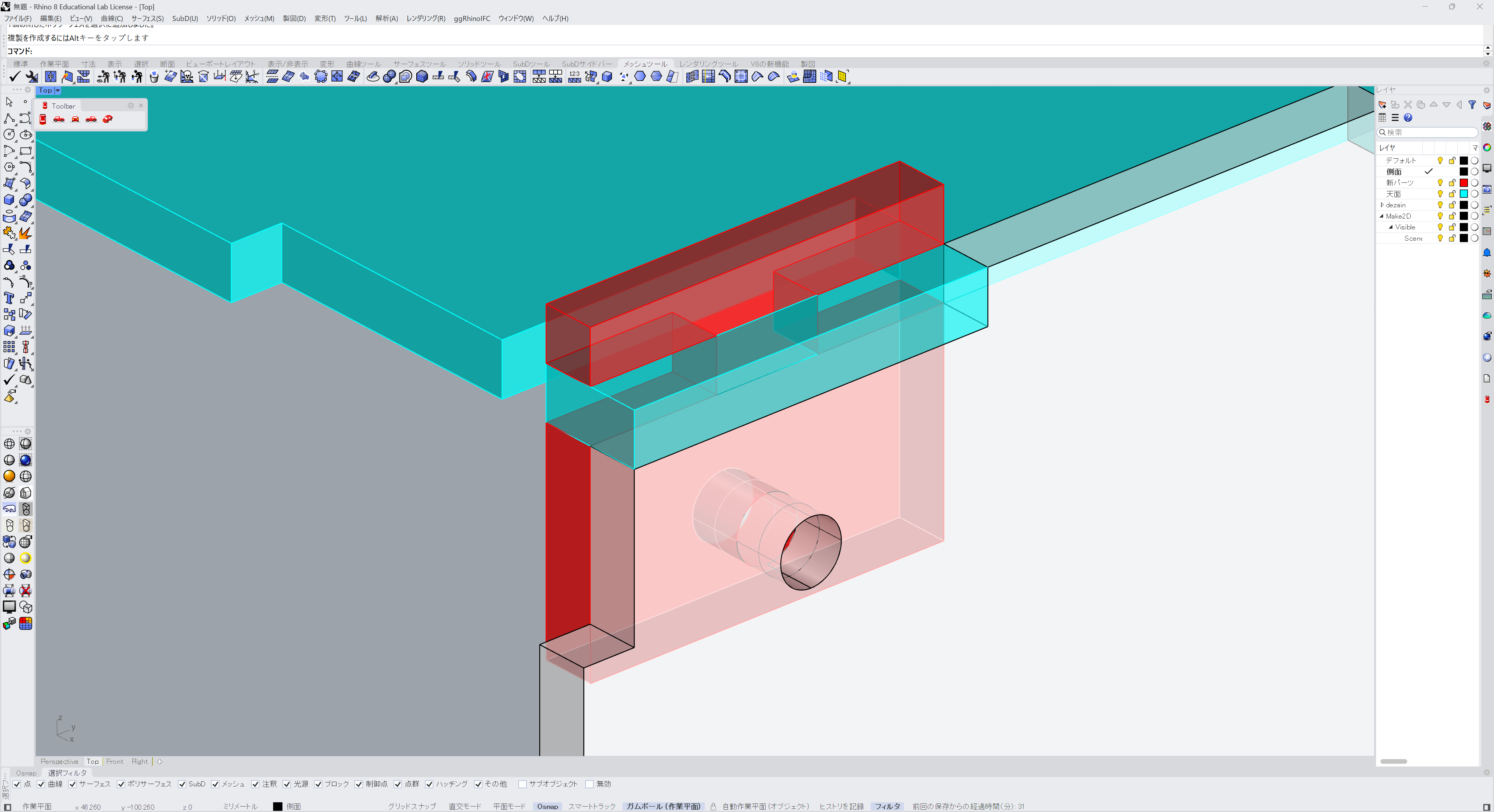Screen dimensions: 1494x812
Task: Uncheck the メッシュ selection filter
Action: 215,784
